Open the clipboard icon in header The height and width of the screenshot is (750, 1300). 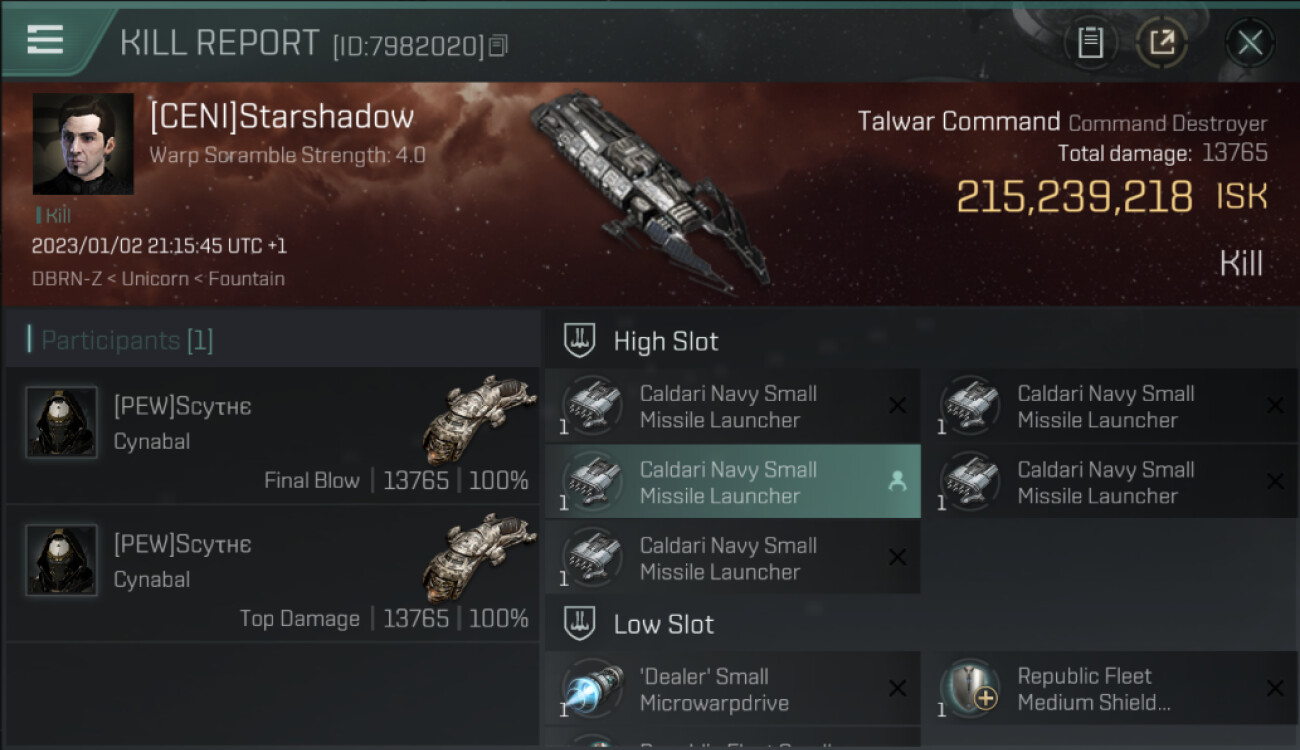(1090, 43)
